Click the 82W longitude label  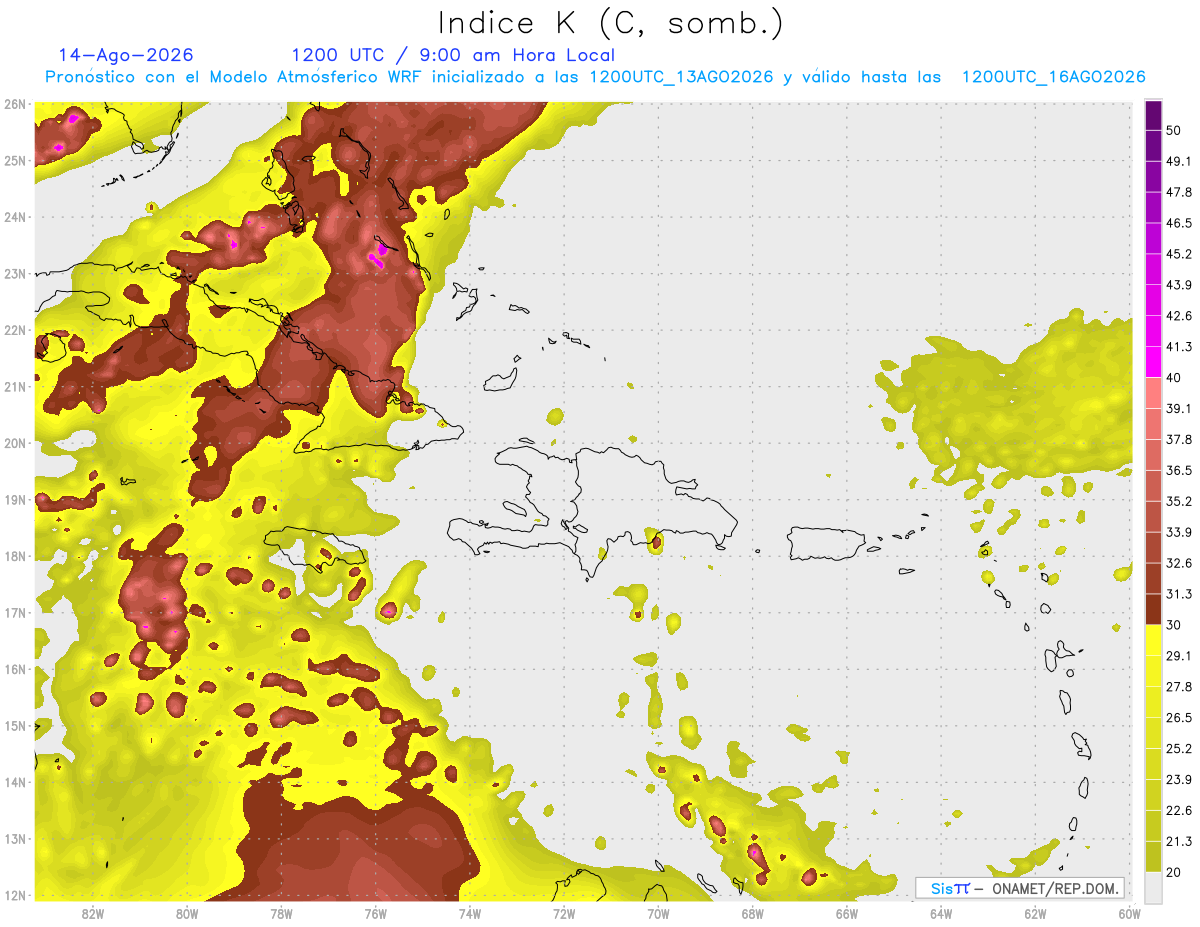(92, 912)
